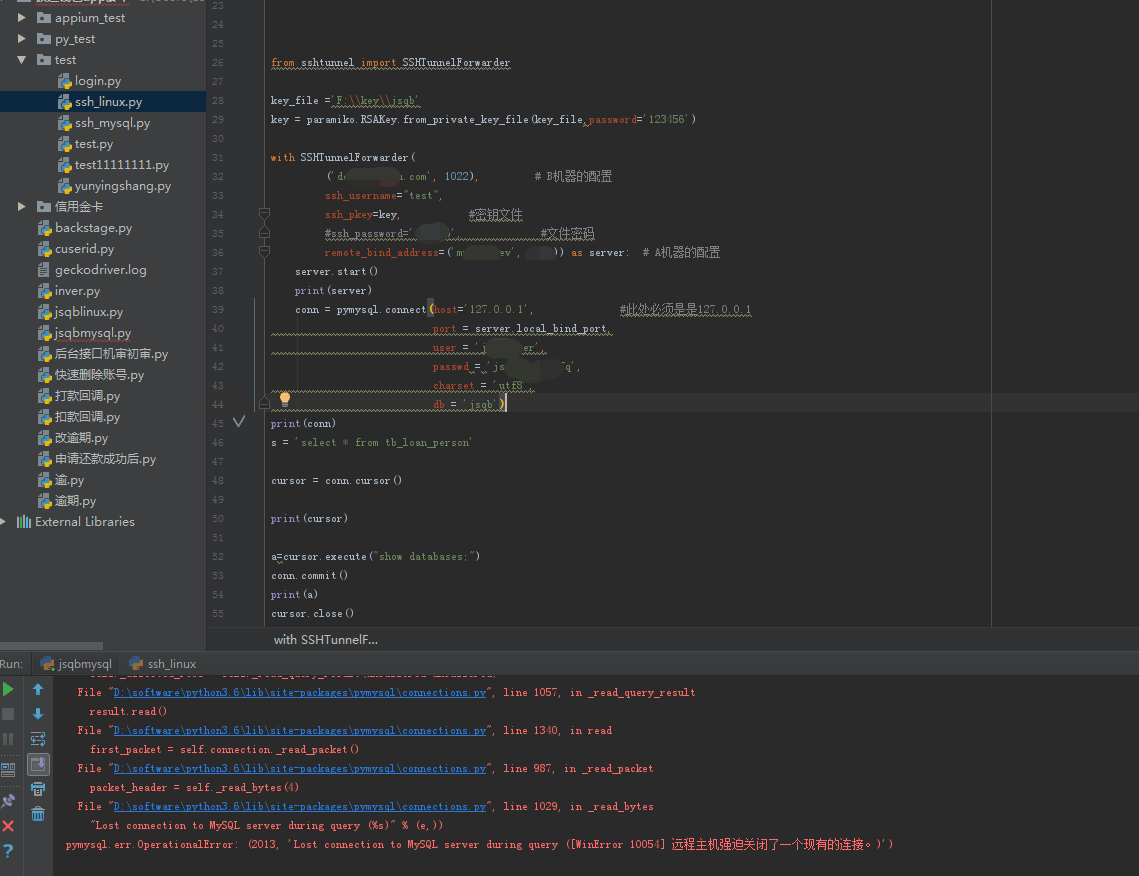
Task: Open connections.py link at line 1057
Action: pyautogui.click(x=300, y=693)
